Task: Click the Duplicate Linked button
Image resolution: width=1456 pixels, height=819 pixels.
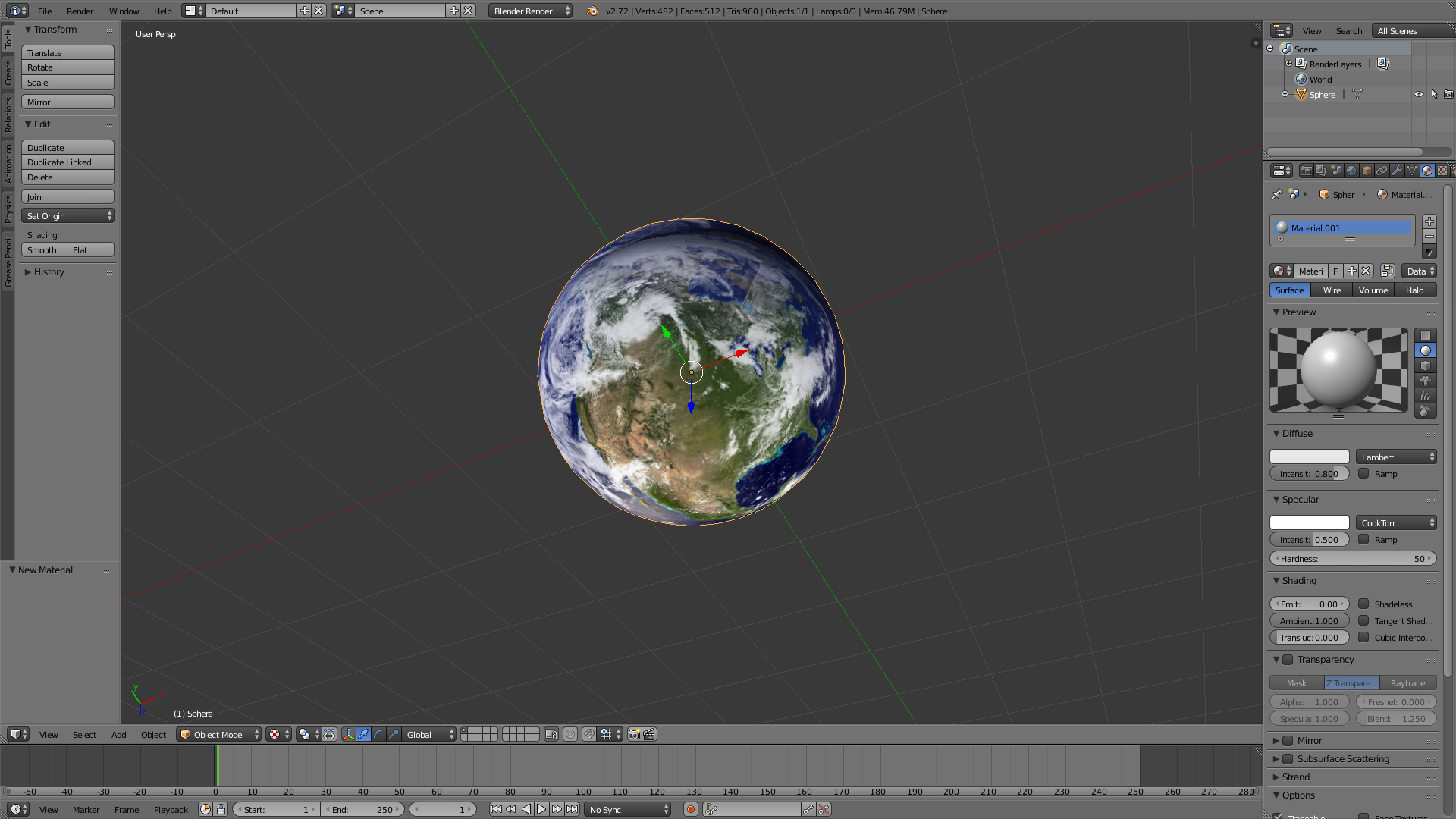Action: (x=67, y=162)
